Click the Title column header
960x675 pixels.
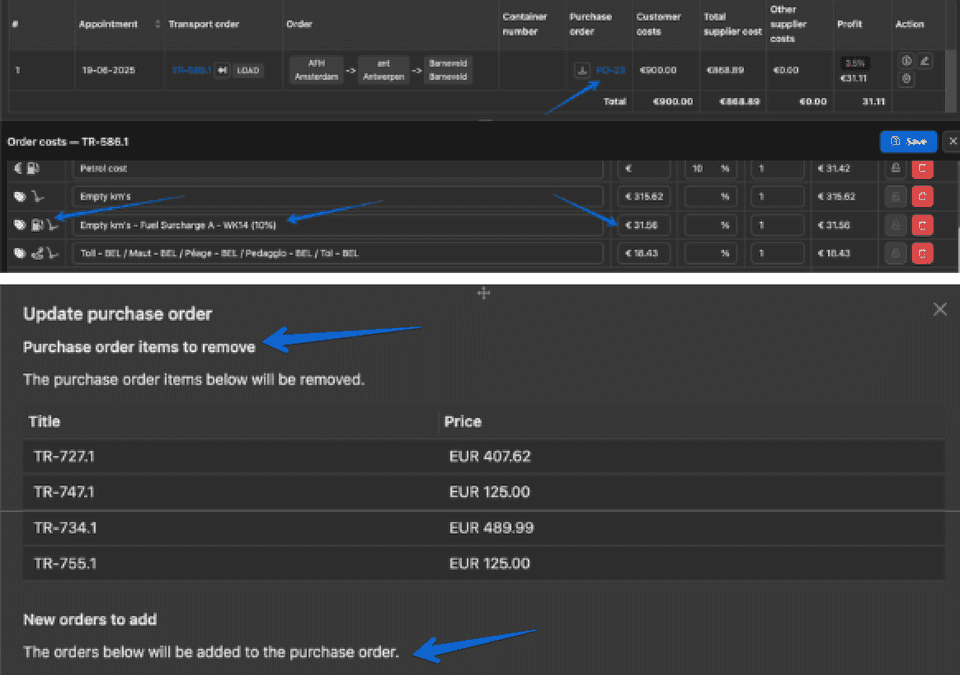[44, 421]
